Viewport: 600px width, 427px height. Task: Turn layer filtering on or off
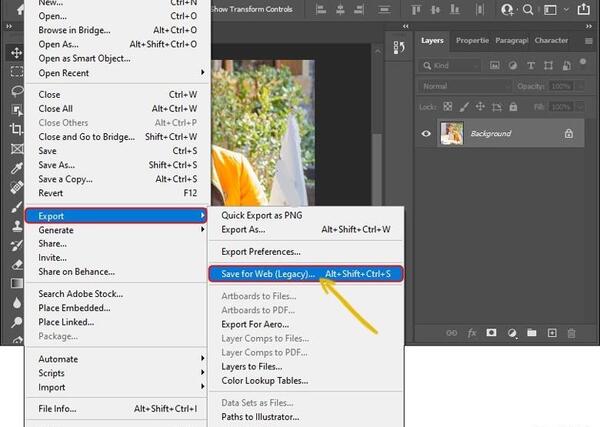(583, 62)
